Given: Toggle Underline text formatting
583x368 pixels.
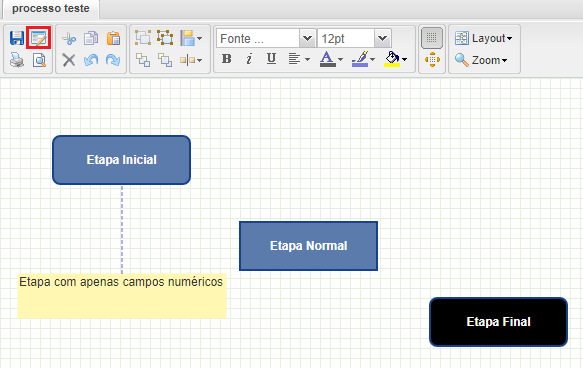Looking at the screenshot, I should (271, 59).
